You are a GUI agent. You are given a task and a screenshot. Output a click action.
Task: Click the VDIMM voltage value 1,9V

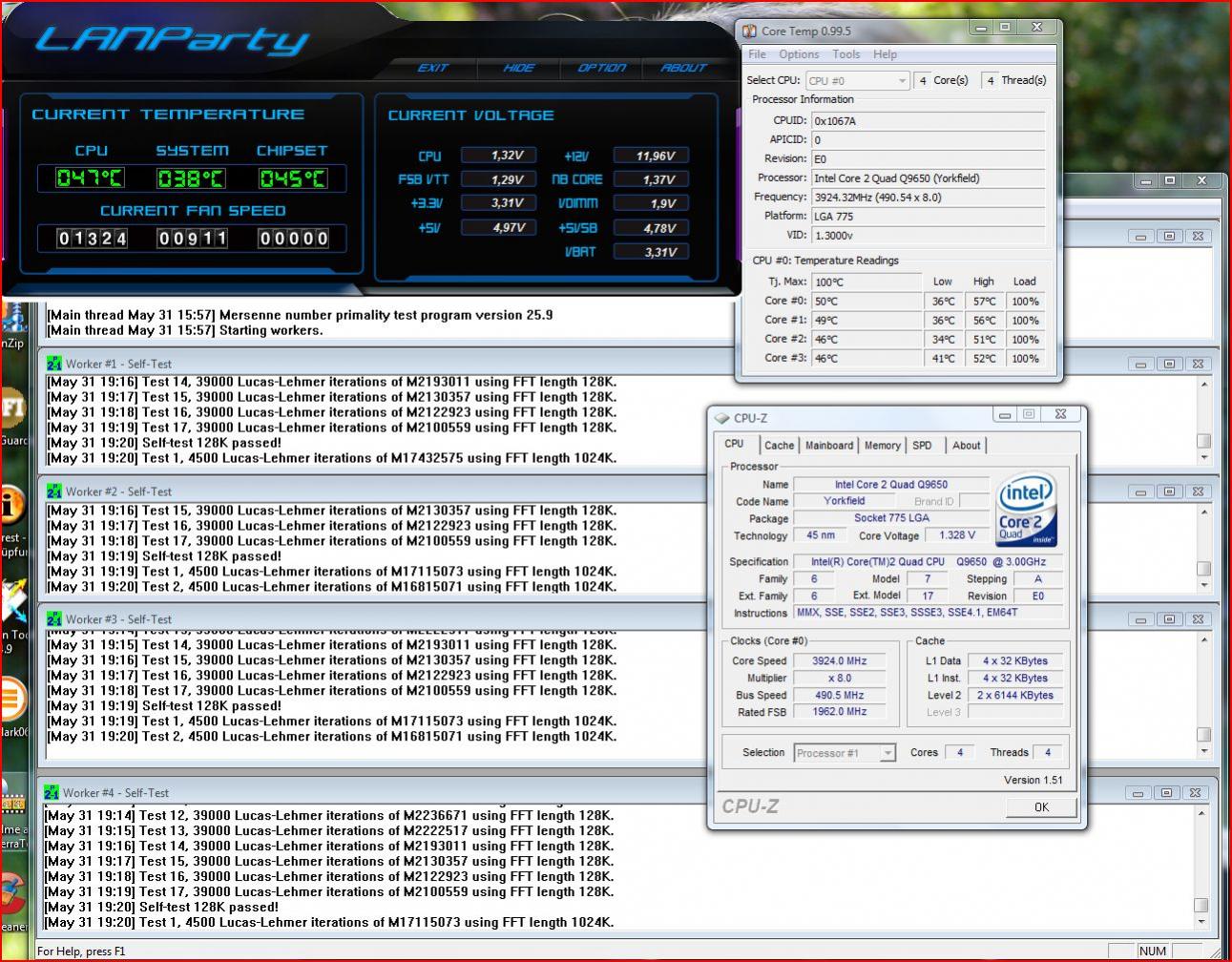[x=651, y=203]
